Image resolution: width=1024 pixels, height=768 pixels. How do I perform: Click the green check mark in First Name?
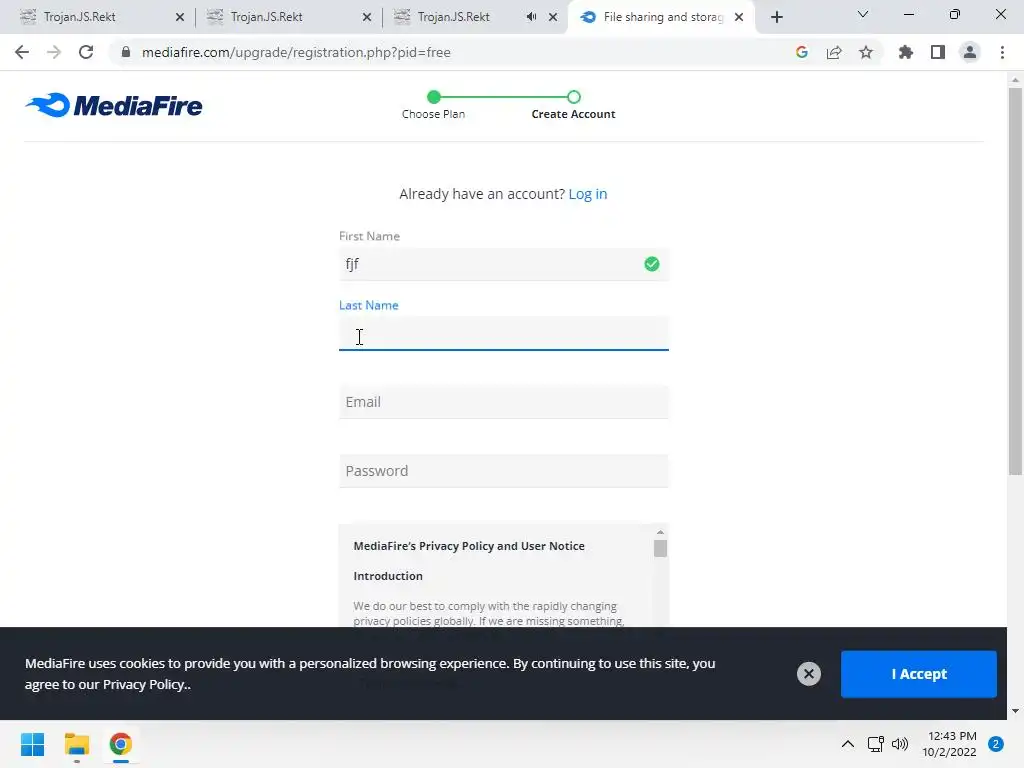click(x=652, y=264)
